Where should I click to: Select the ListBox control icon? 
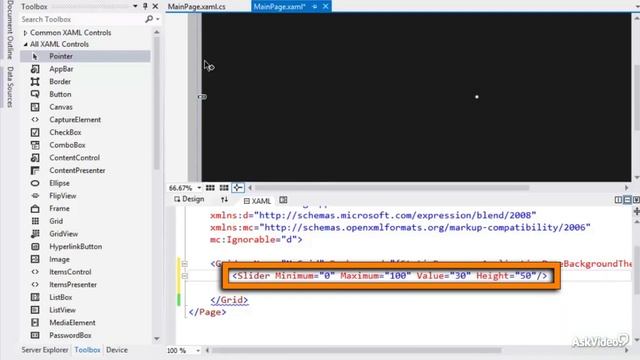(x=35, y=297)
